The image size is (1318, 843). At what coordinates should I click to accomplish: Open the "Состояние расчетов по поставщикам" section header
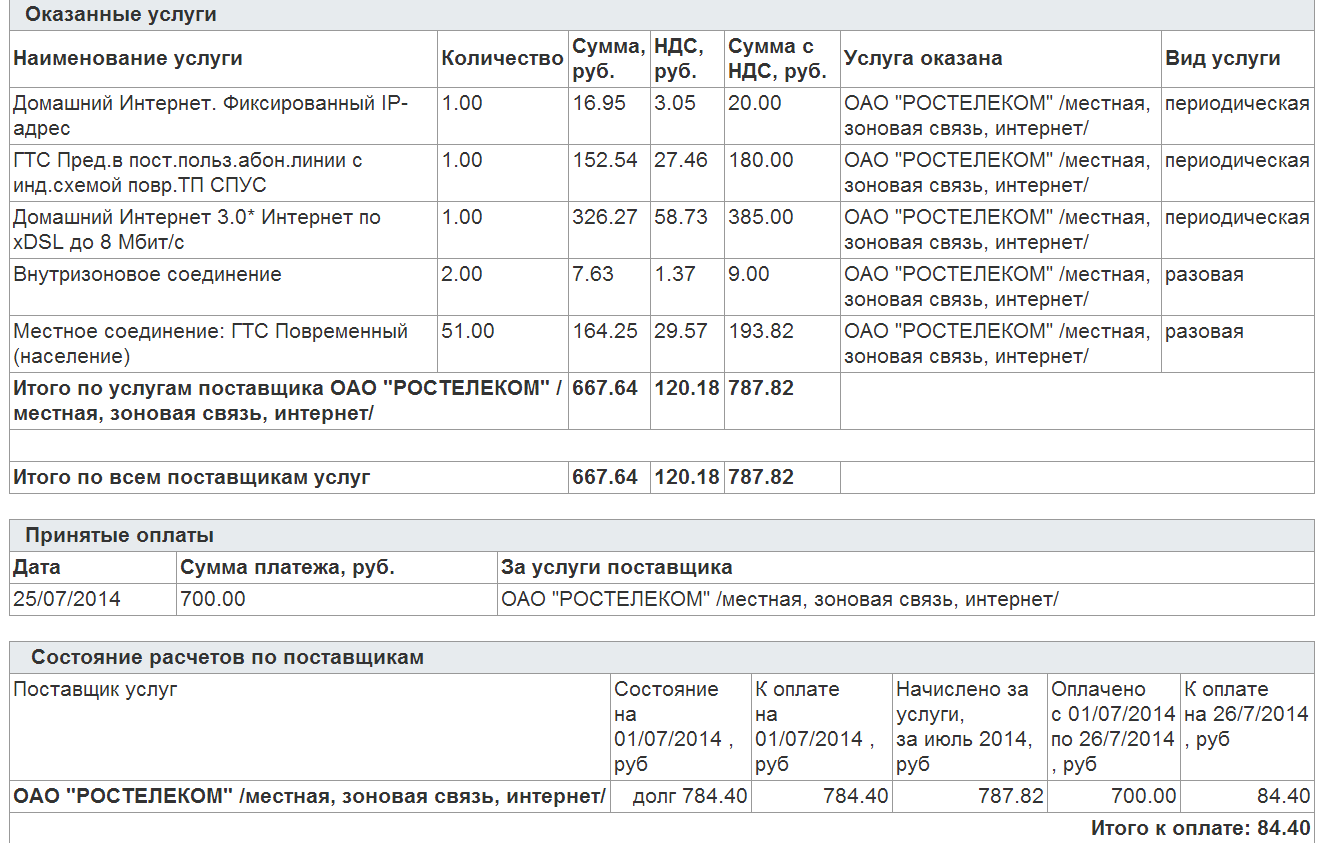(x=227, y=658)
